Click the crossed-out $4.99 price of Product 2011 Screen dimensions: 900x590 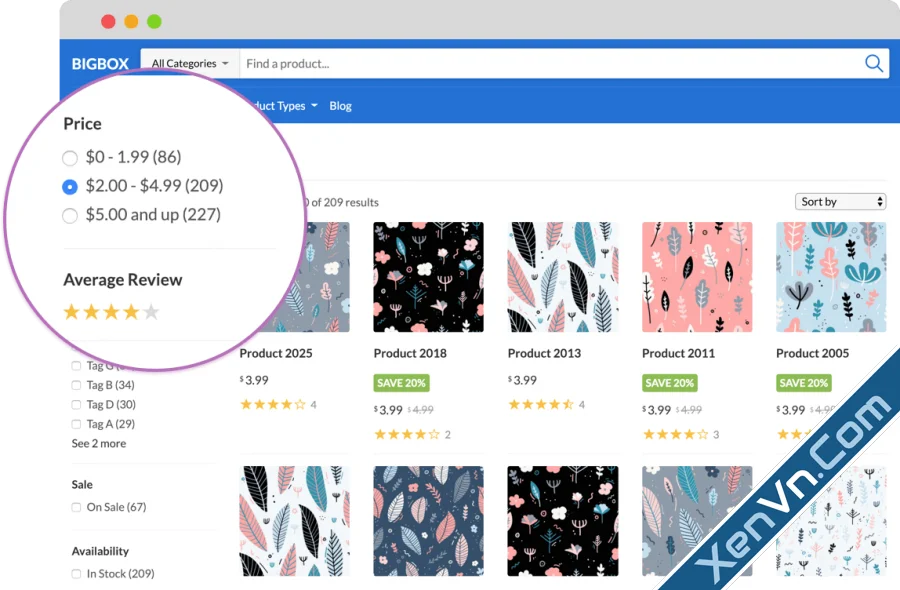689,410
